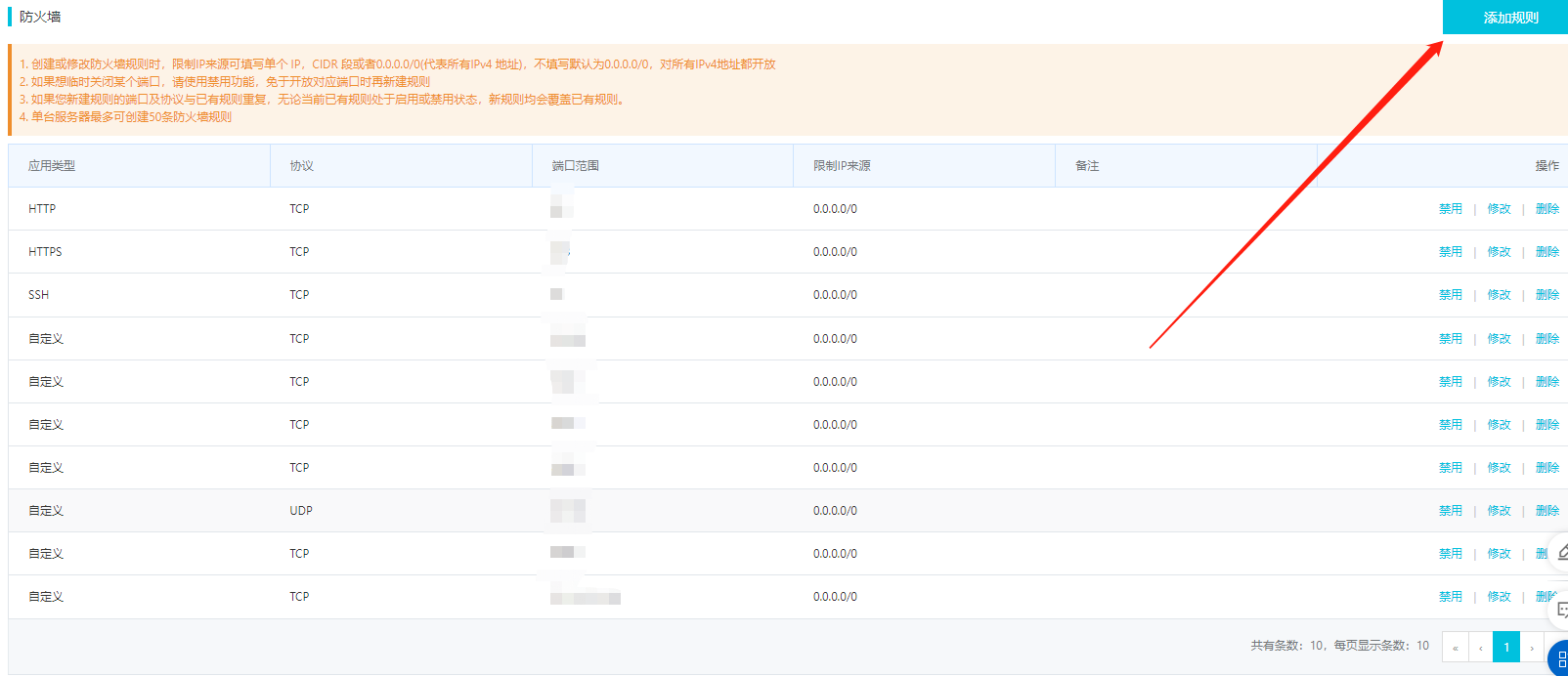Image resolution: width=1568 pixels, height=676 pixels.
Task: Click the 应用类型 column header
Action: pos(52,166)
